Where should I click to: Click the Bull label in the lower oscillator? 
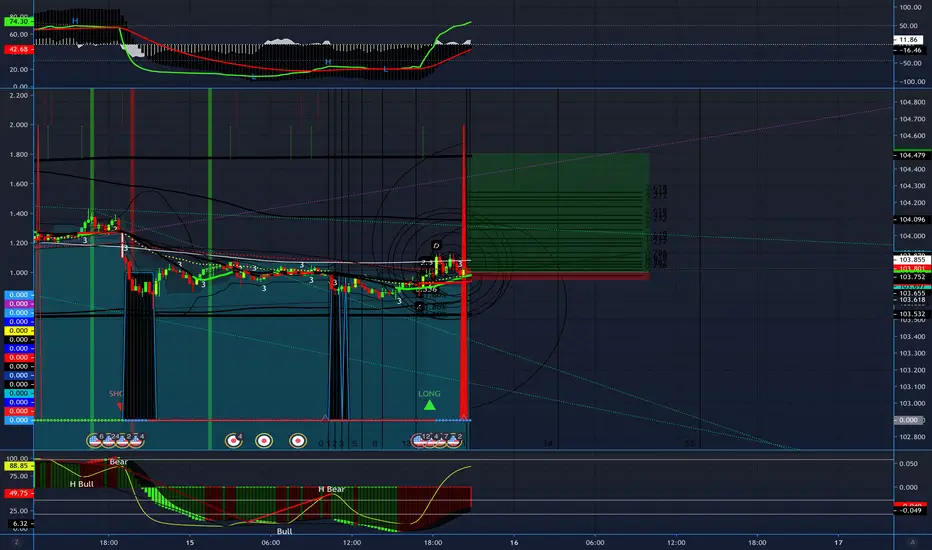point(284,531)
